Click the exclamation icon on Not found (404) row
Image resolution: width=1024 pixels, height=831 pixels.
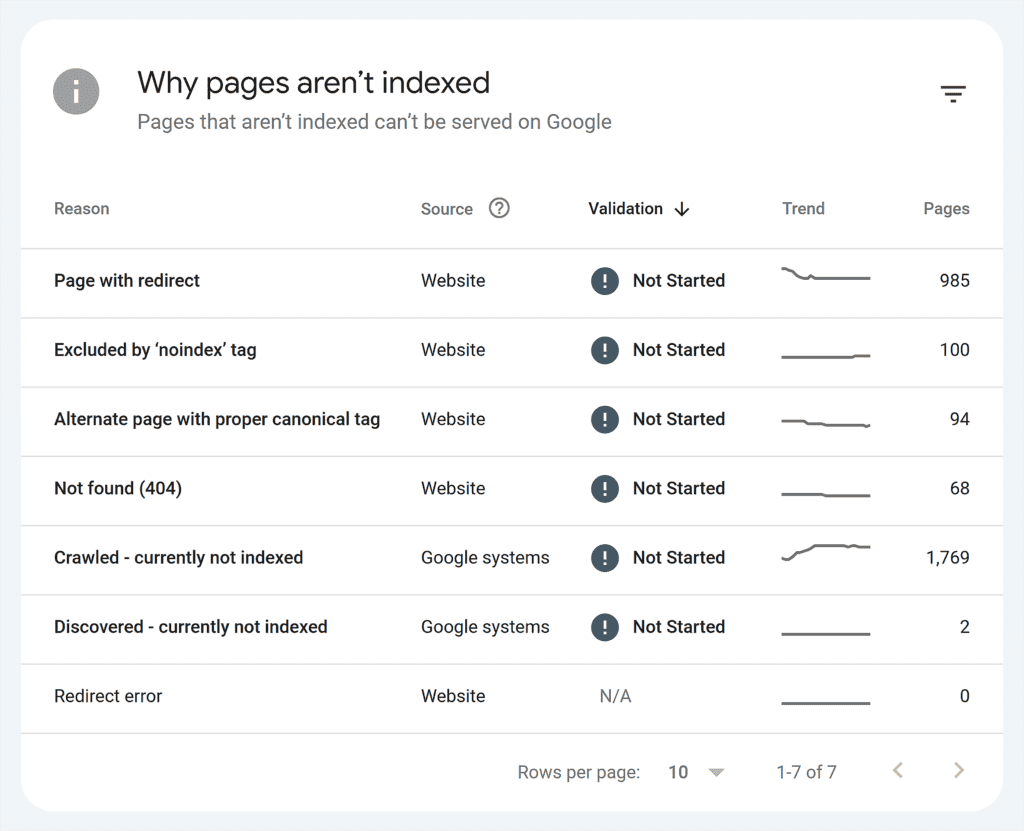(x=605, y=489)
